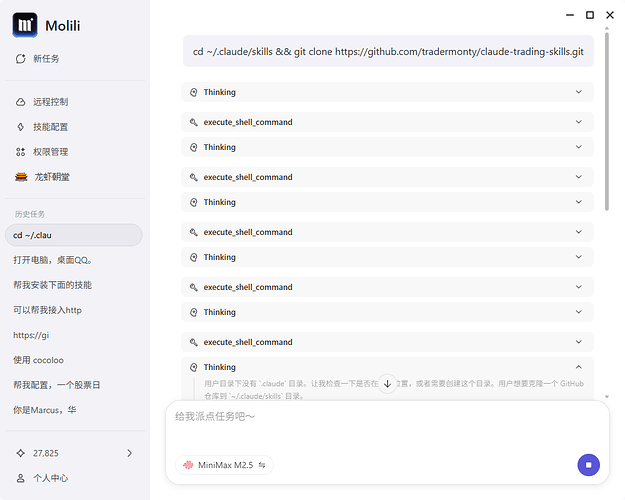Click the first execute_shell_command tool icon
The width and height of the screenshot is (625, 500).
(194, 122)
